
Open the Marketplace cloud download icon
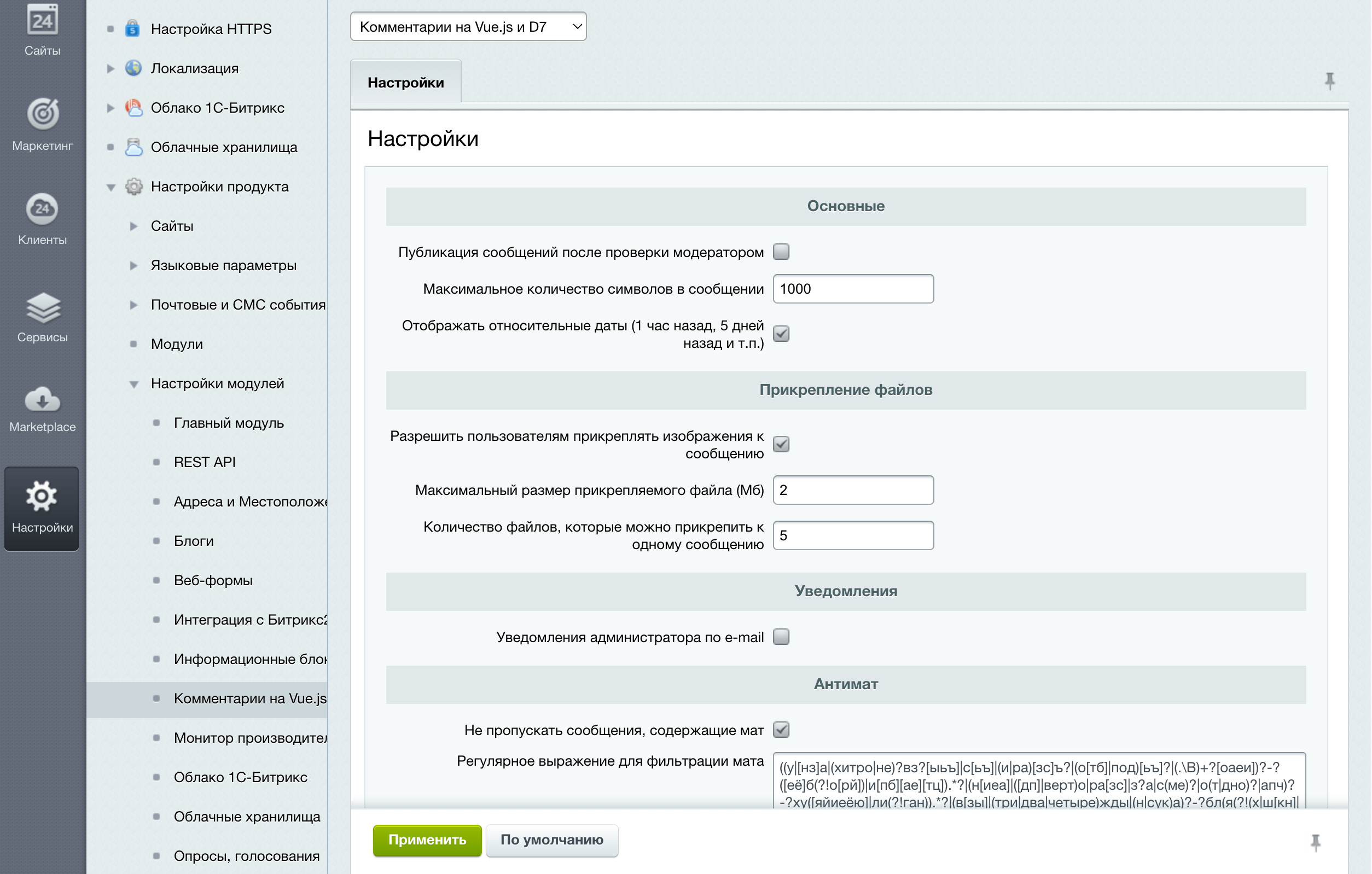(42, 400)
